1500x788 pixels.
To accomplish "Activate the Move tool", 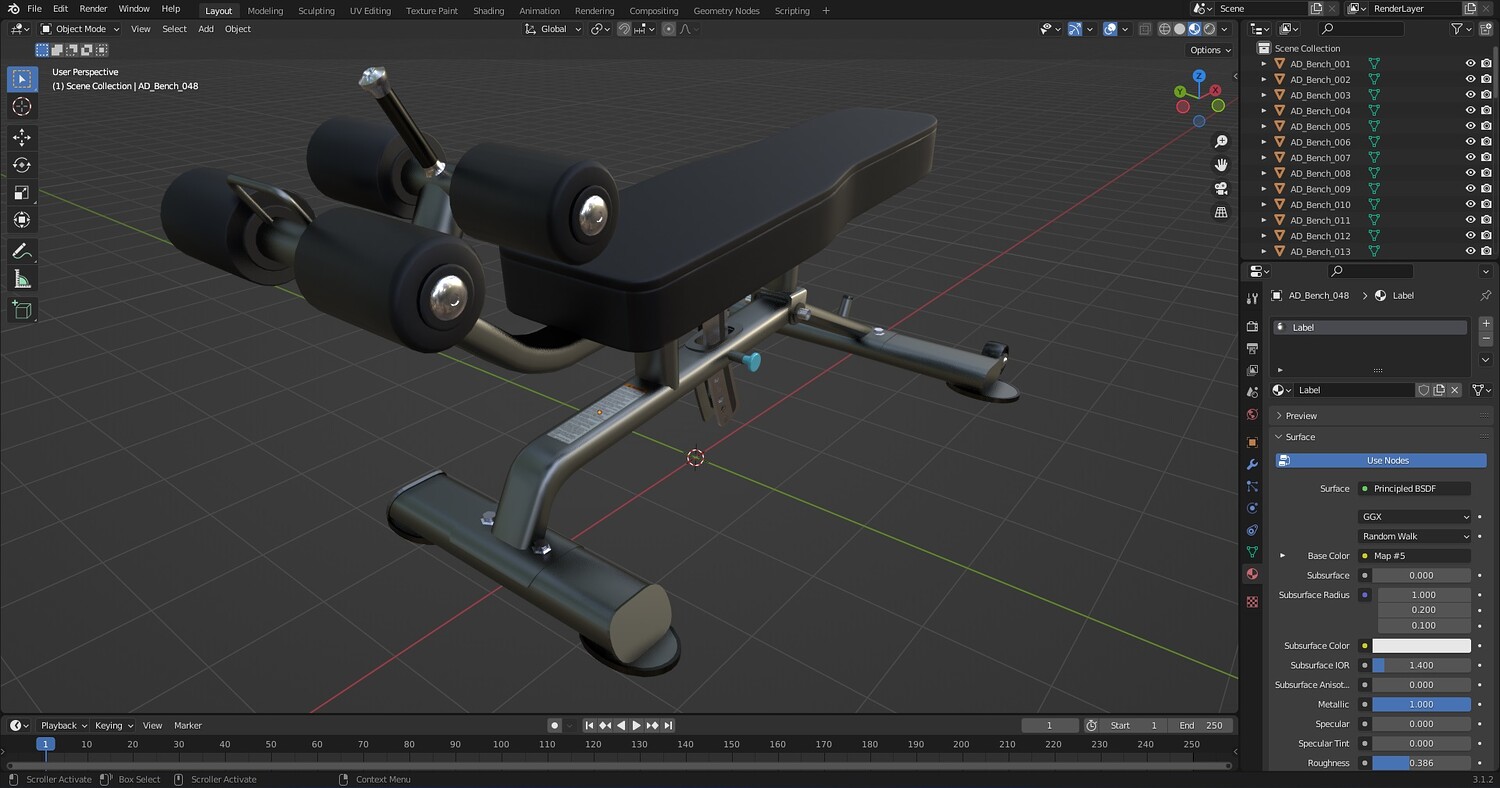I will click(22, 137).
